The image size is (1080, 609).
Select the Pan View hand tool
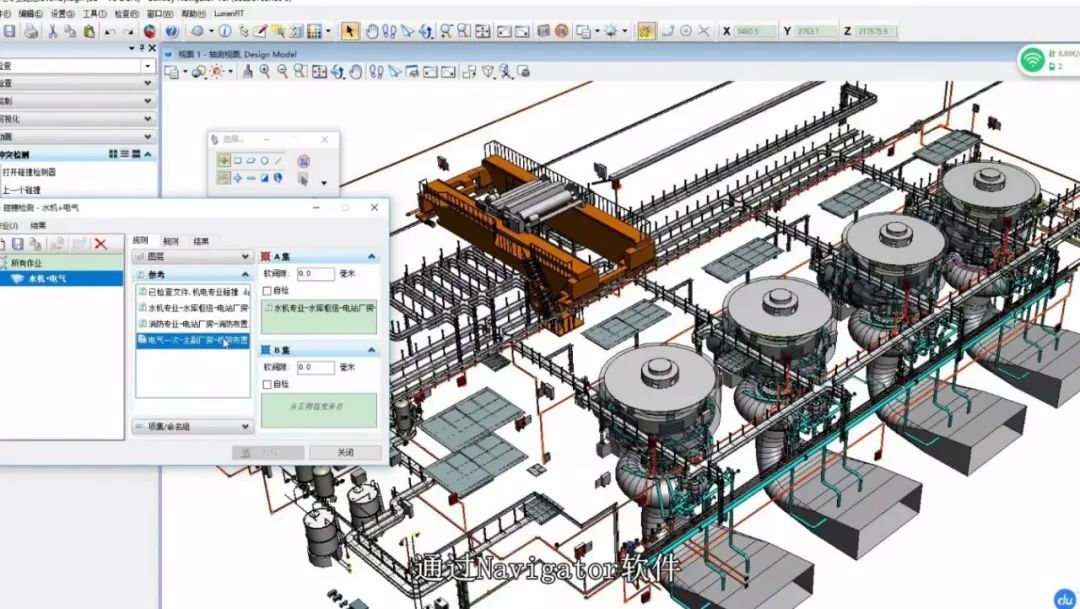tap(358, 72)
